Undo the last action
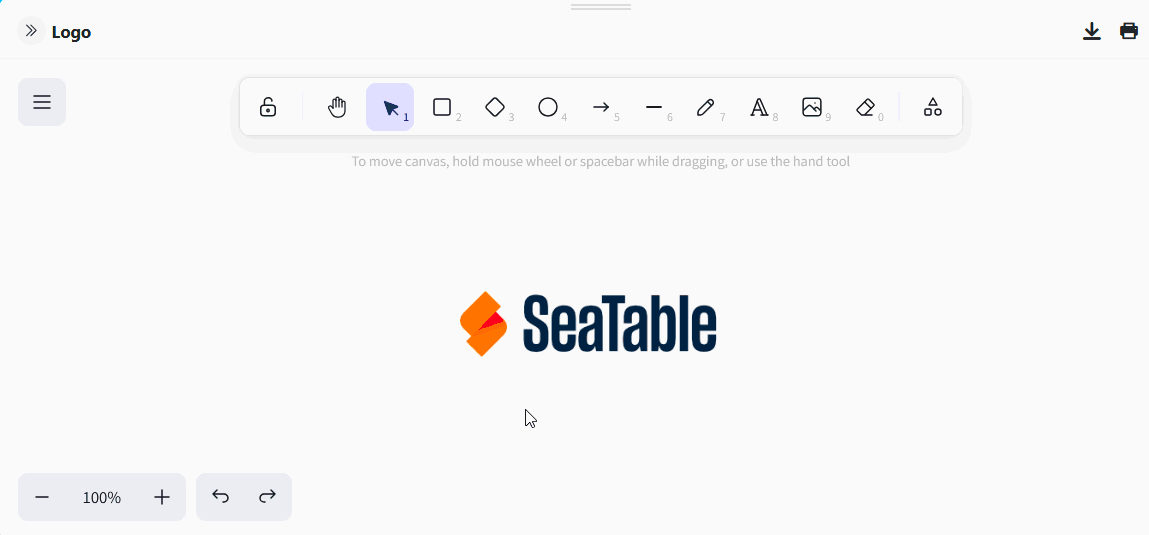The image size is (1149, 535). 221,497
